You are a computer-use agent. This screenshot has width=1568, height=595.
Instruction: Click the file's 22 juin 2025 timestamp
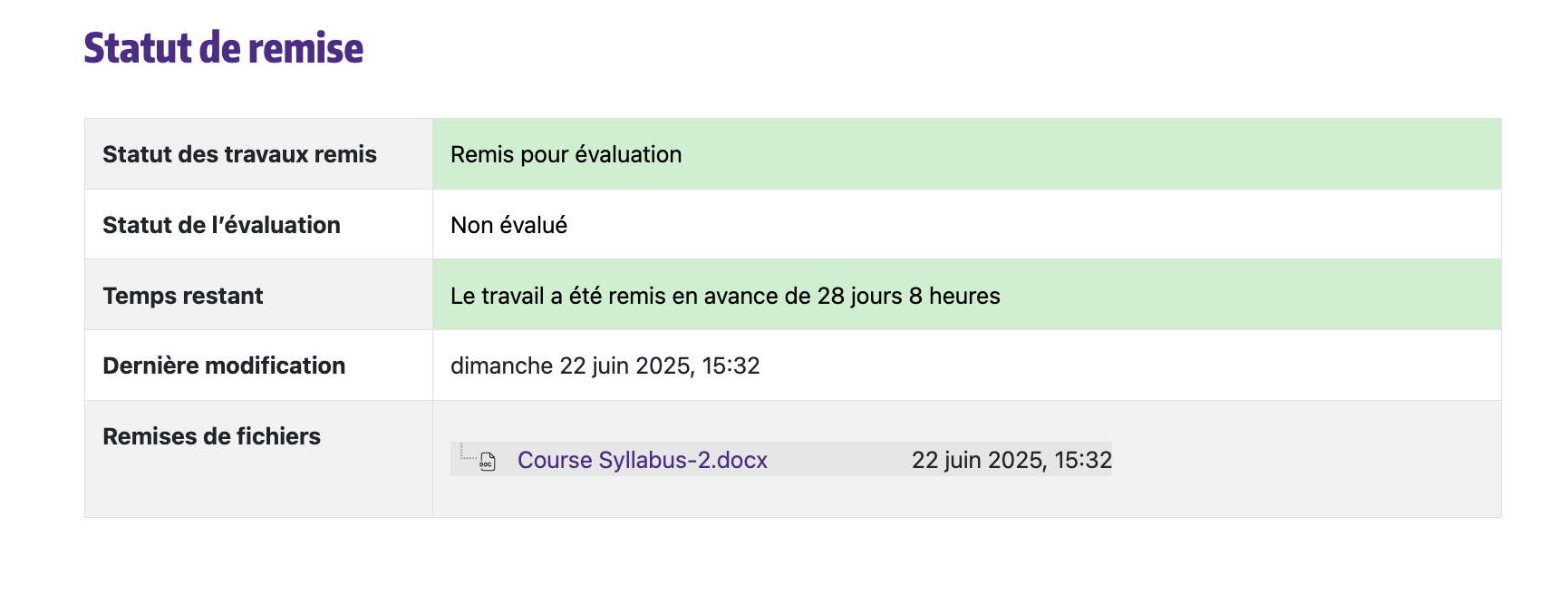(x=1011, y=460)
